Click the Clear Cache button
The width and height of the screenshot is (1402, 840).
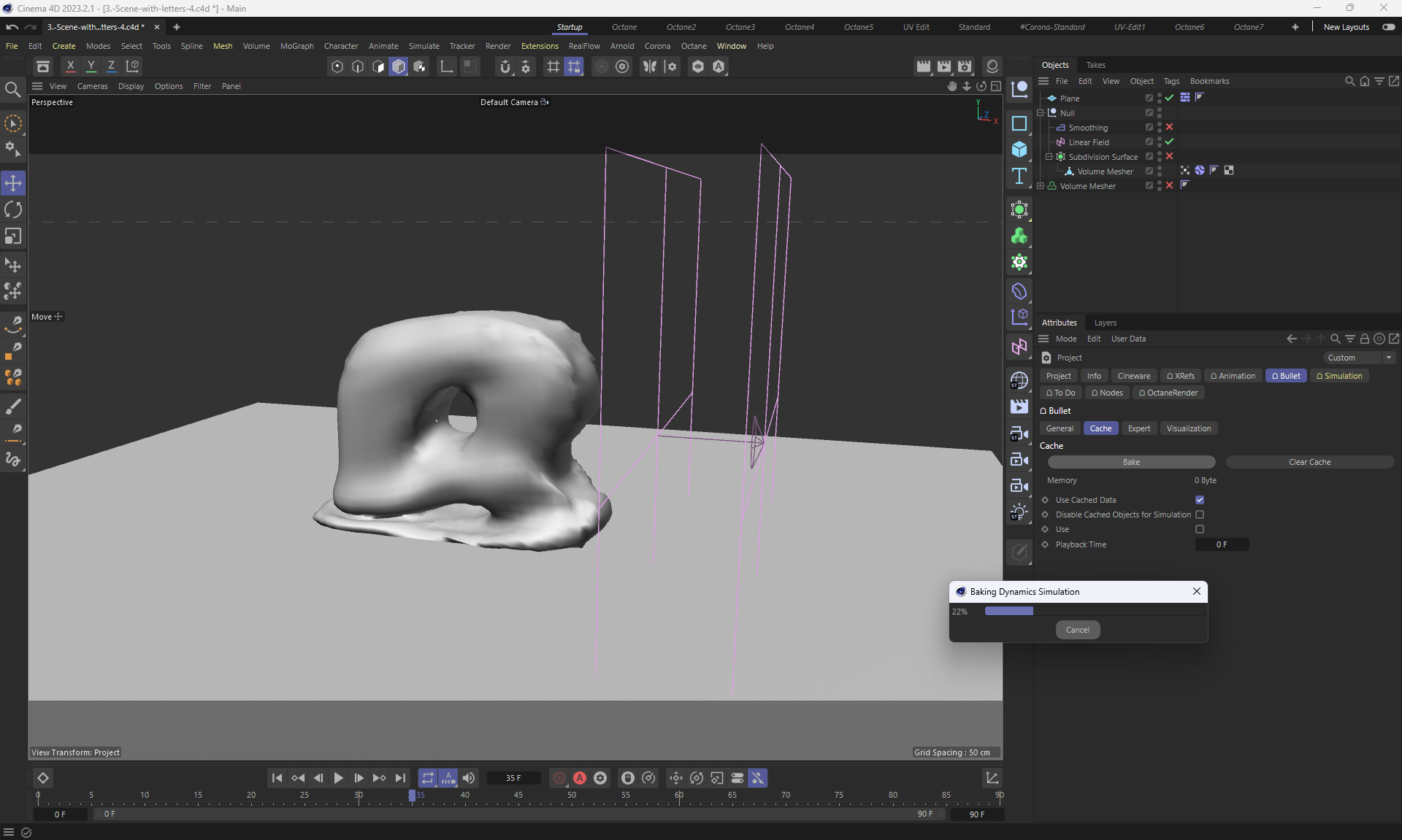[x=1309, y=462]
